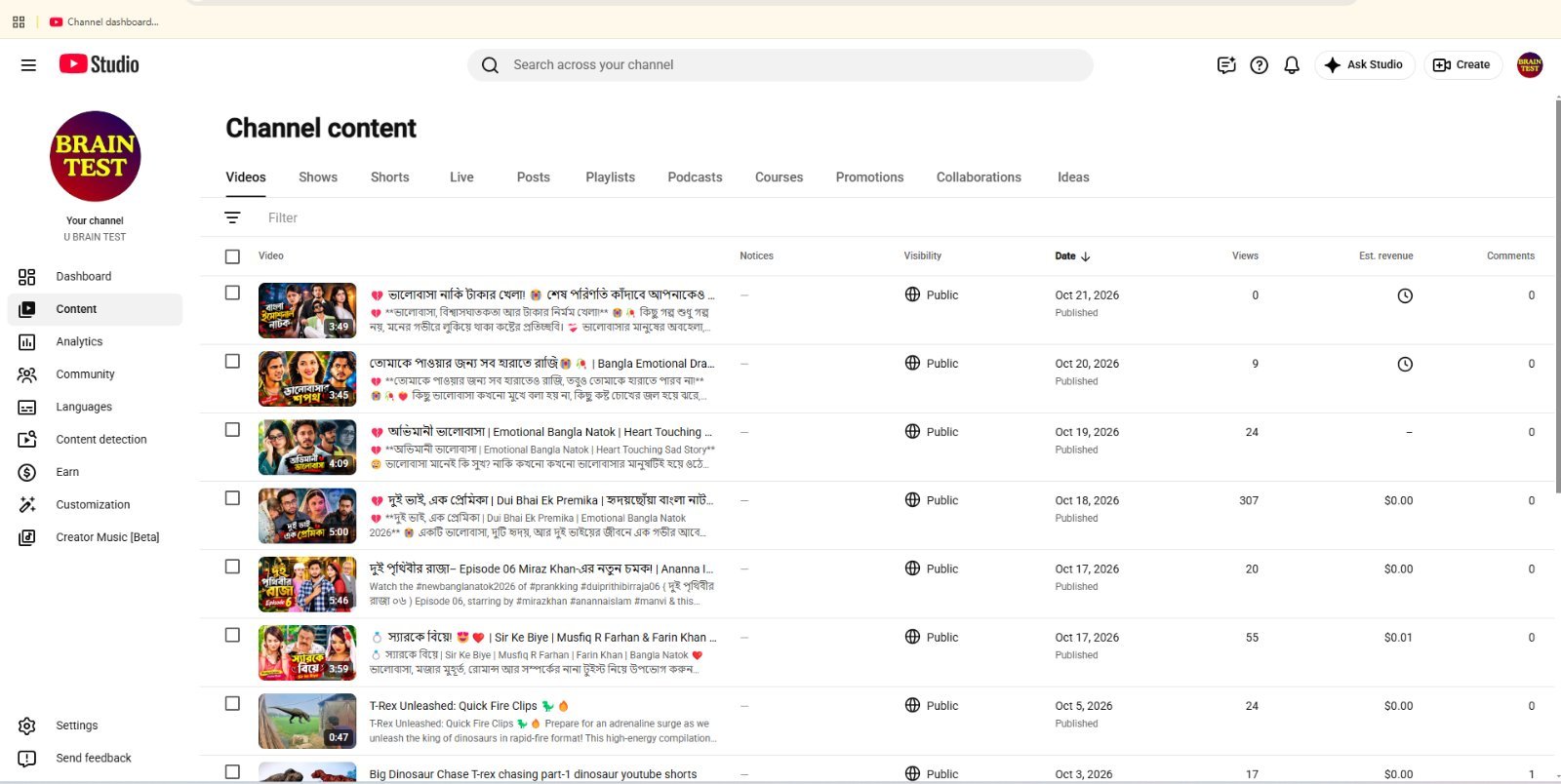Image resolution: width=1561 pixels, height=784 pixels.
Task: Open Customization in the sidebar
Action: pos(95,505)
